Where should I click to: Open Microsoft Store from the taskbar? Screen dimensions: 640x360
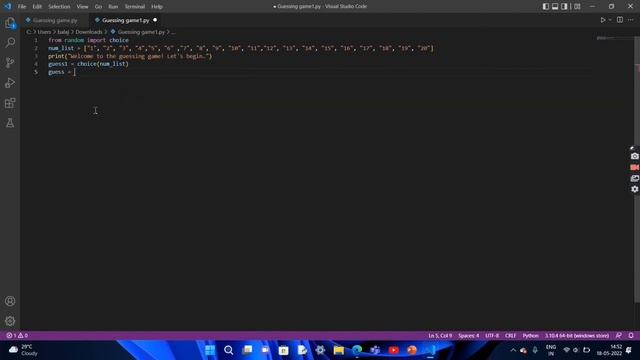coord(284,350)
